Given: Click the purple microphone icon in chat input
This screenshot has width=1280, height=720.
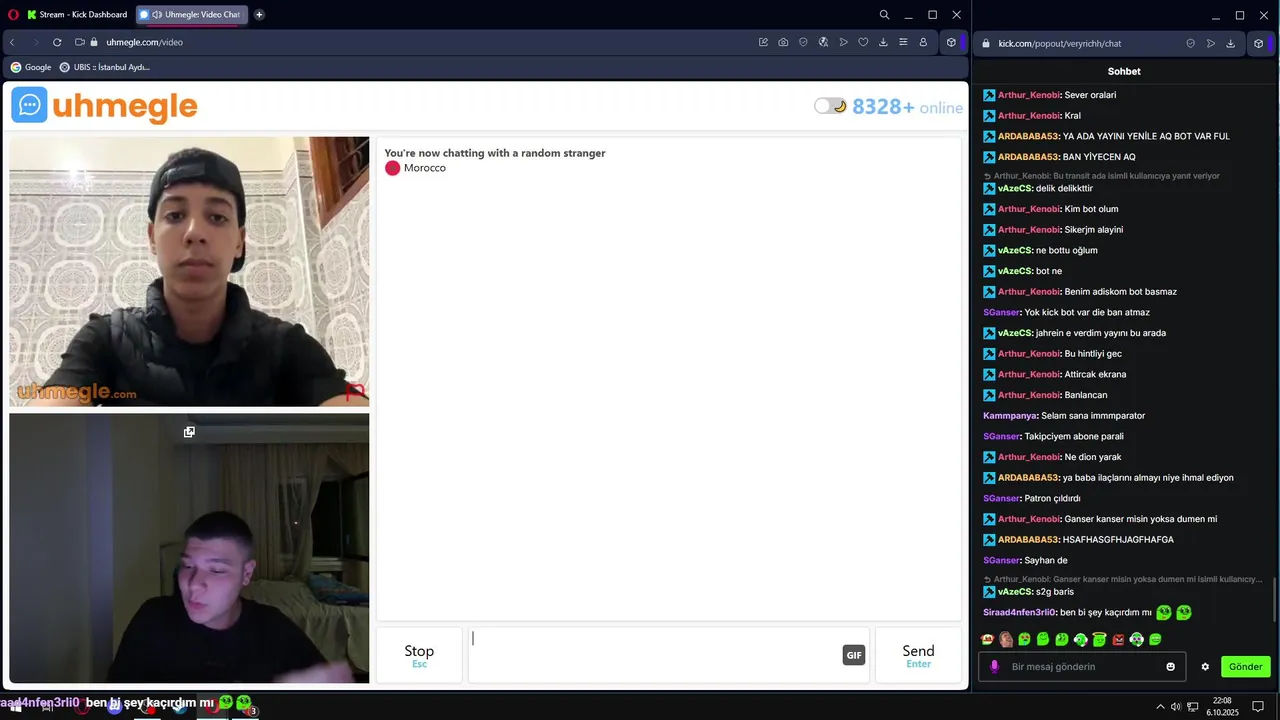Looking at the screenshot, I should pos(994,667).
